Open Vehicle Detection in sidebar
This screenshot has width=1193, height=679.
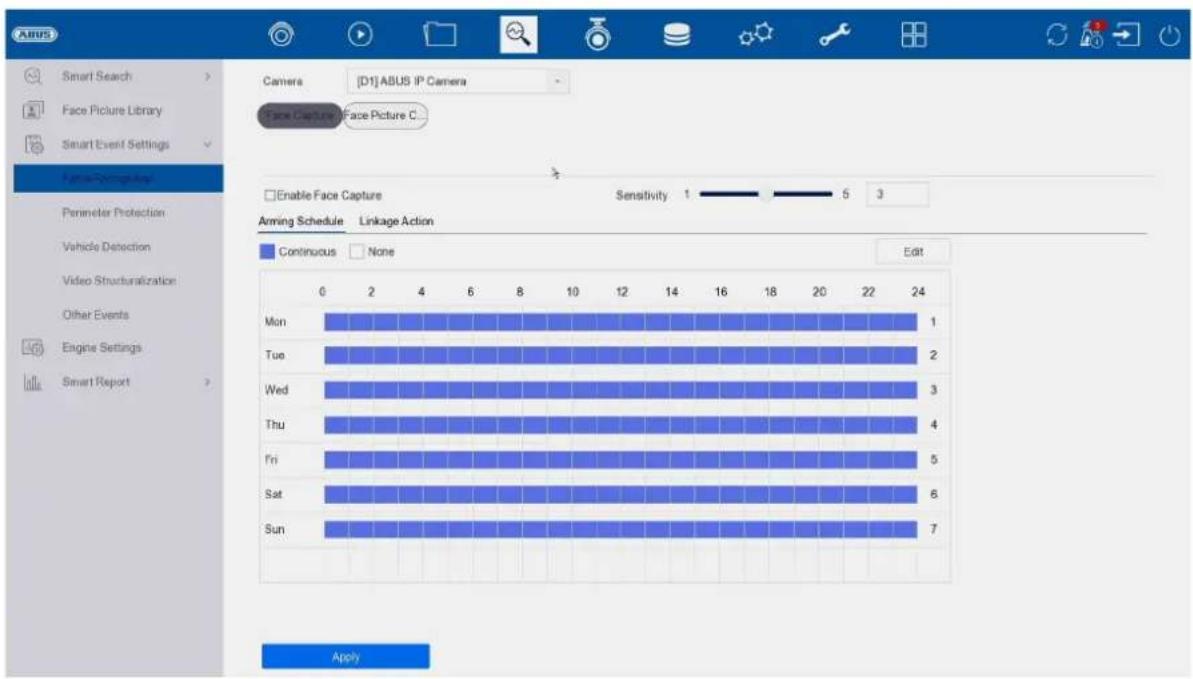107,247
